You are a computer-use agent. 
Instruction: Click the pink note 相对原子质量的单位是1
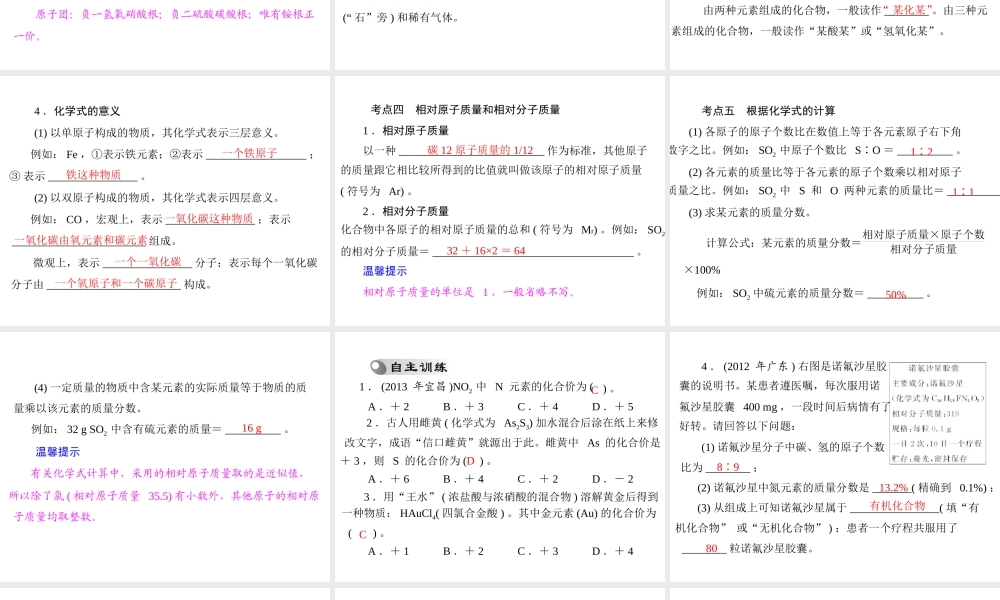point(469,292)
